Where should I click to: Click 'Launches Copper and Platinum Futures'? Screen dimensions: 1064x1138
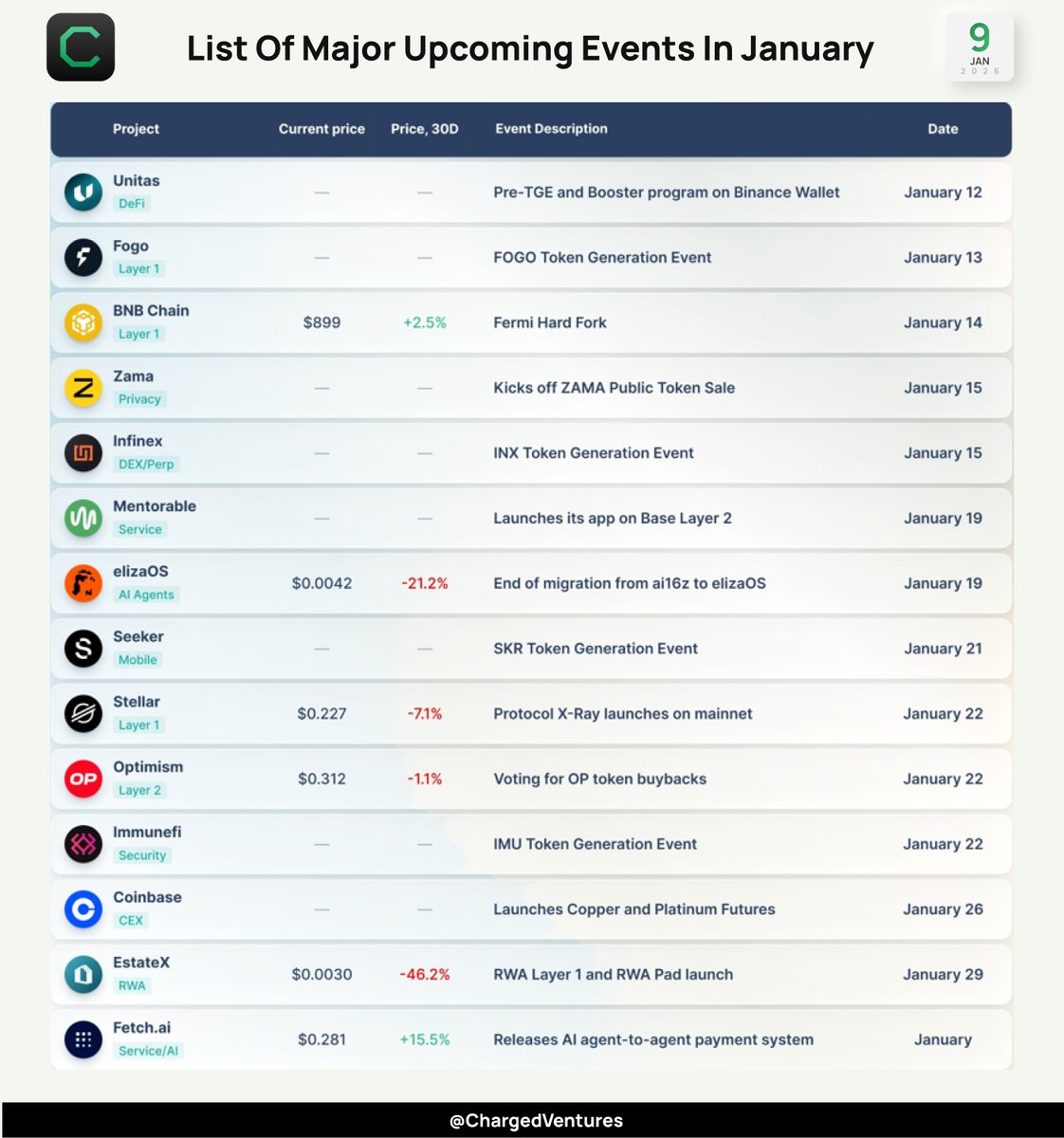[x=634, y=909]
